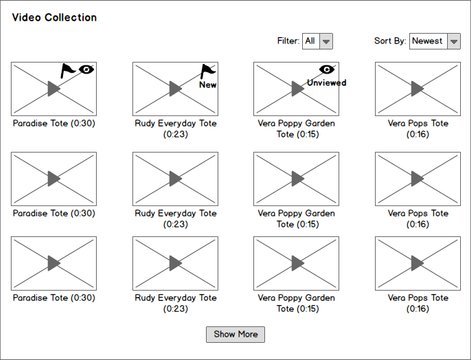
Task: Click the eye icon on first Paradise Tote thumbnail
Action: click(86, 69)
